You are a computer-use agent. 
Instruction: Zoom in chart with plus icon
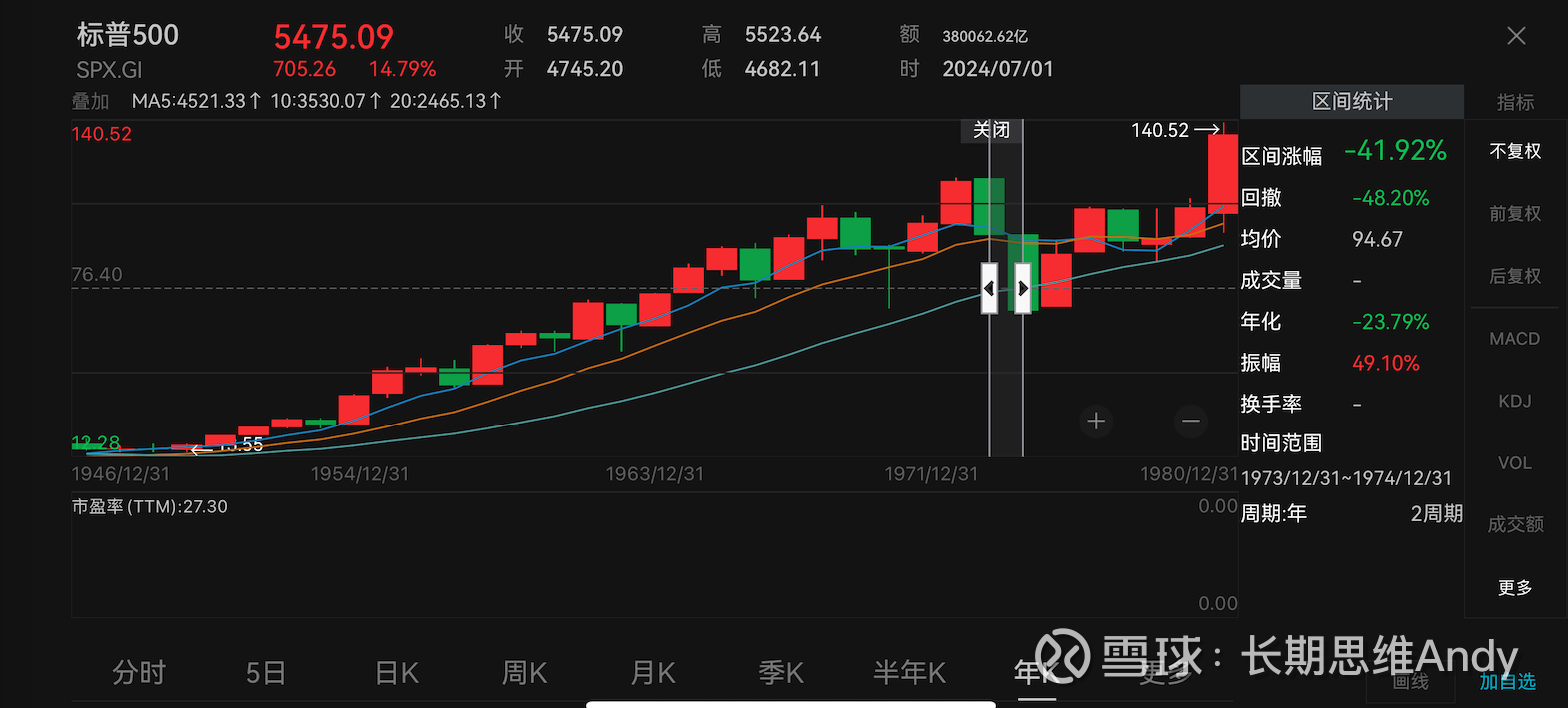[x=1096, y=421]
